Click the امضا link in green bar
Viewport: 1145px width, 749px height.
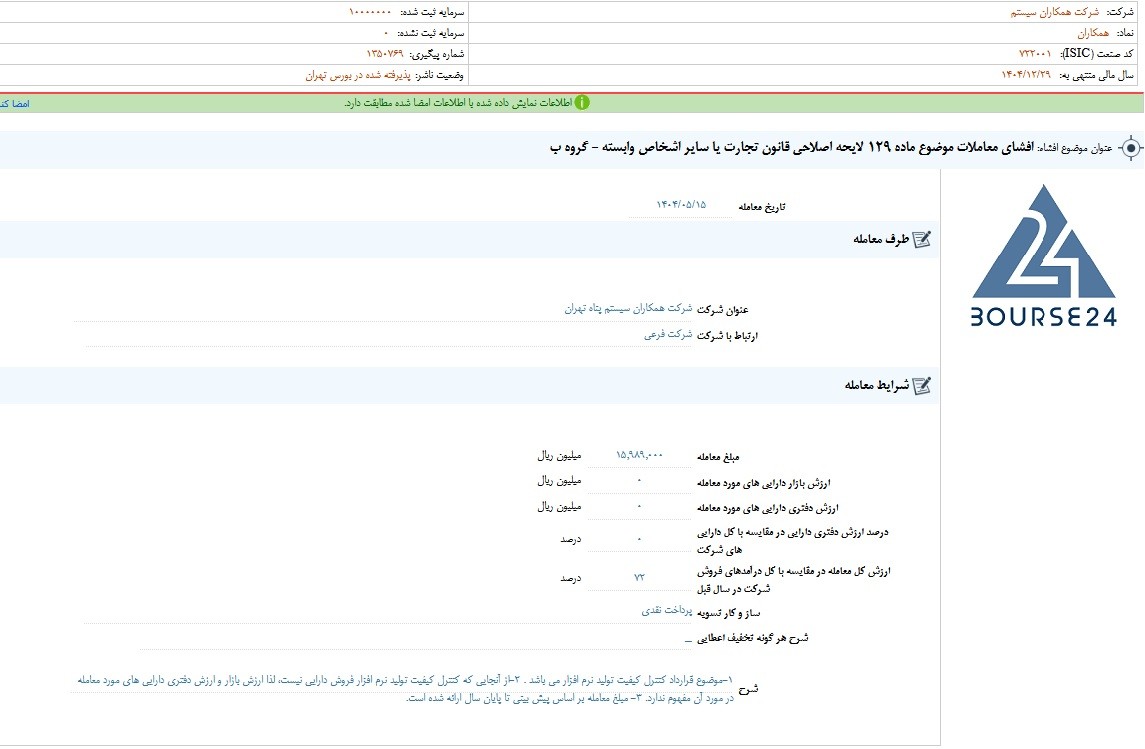pos(15,104)
